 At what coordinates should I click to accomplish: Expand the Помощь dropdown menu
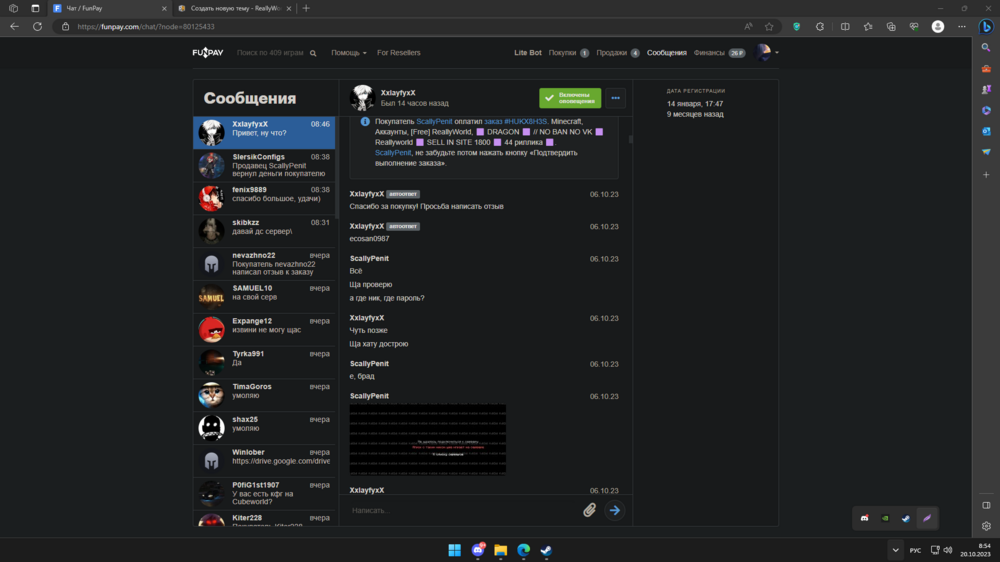pos(348,53)
